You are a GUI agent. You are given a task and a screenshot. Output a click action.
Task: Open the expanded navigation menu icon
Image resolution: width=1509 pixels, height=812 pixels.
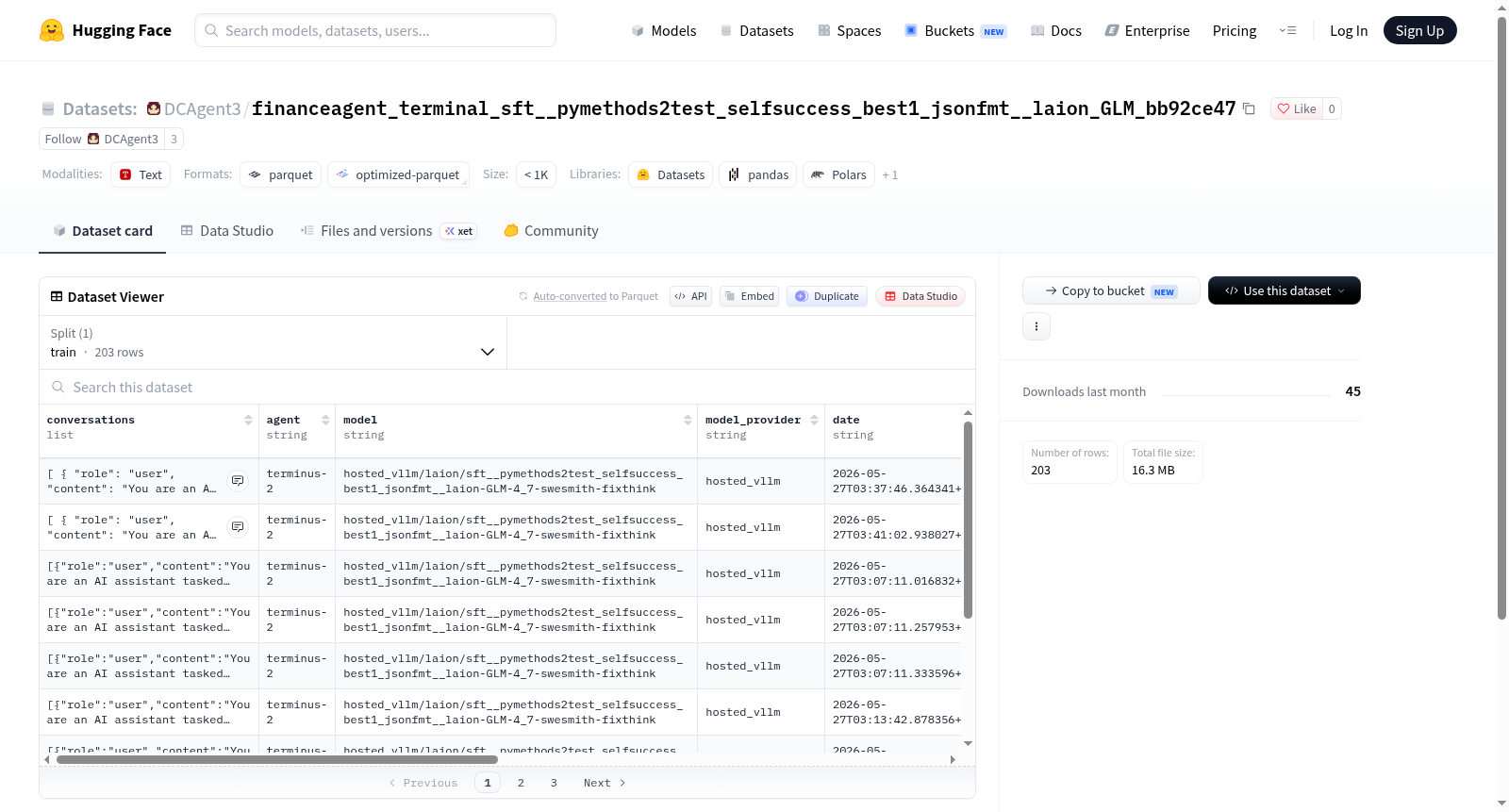[x=1287, y=30]
